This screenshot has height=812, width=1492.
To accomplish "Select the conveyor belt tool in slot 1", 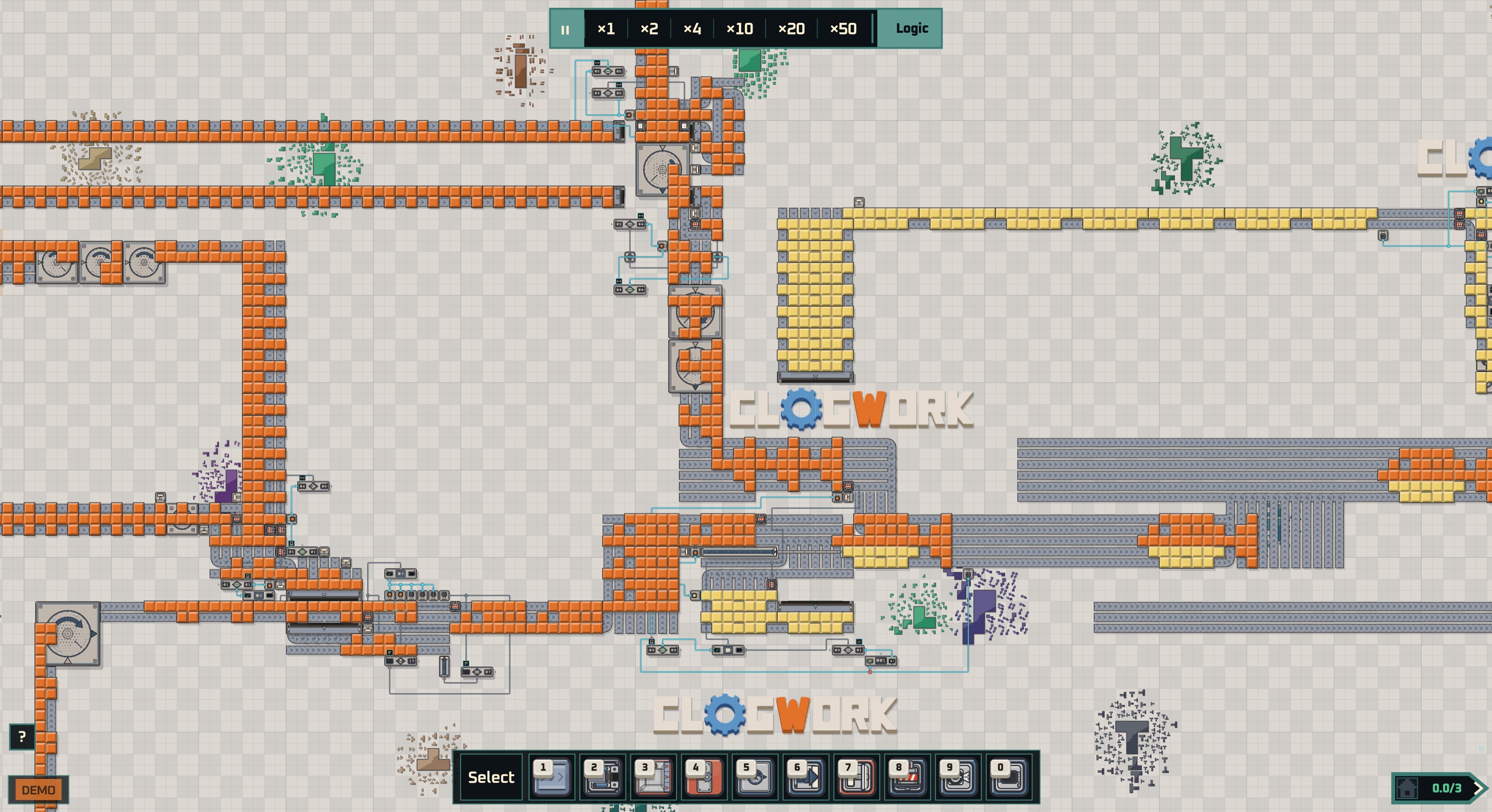I will click(552, 777).
